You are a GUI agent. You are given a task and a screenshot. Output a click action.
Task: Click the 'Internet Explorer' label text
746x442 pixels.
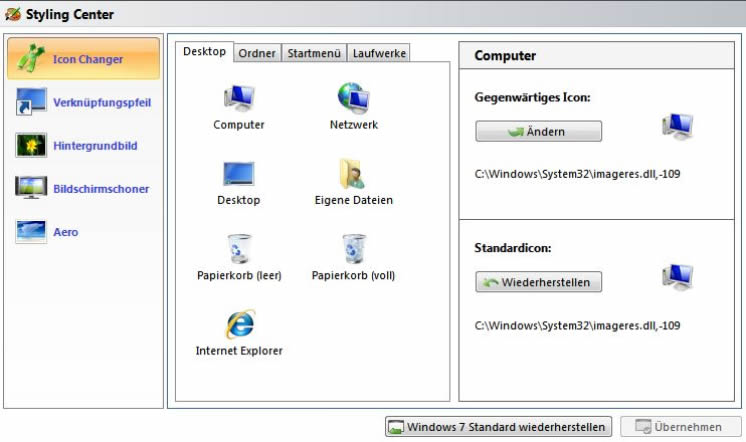[239, 351]
